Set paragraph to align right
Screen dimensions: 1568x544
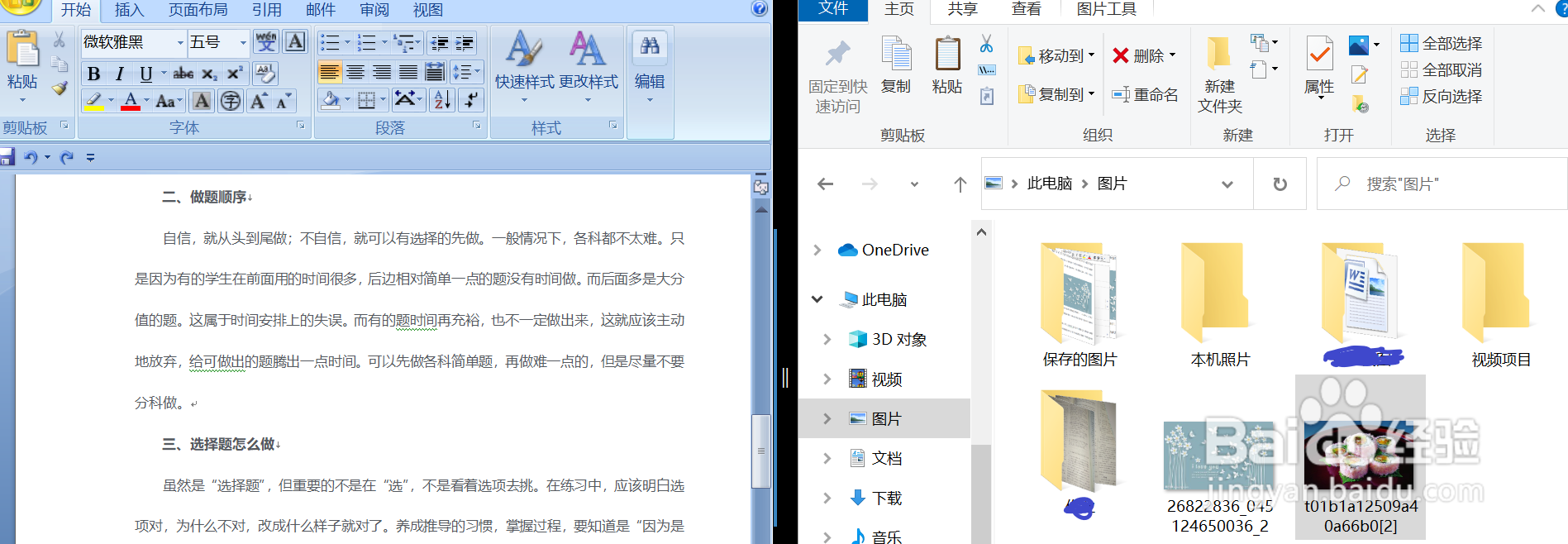pyautogui.click(x=382, y=73)
